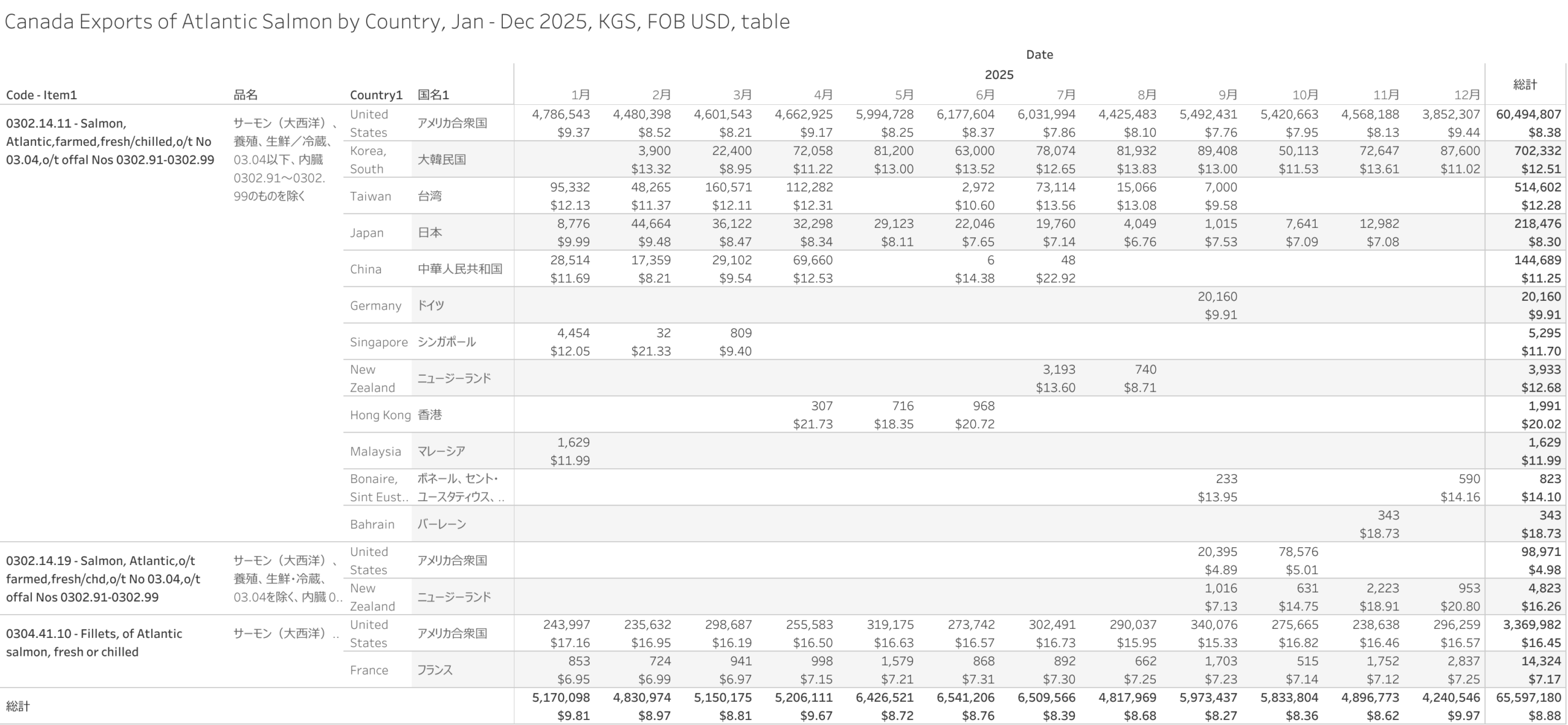Select the Country1 column header

tap(376, 95)
